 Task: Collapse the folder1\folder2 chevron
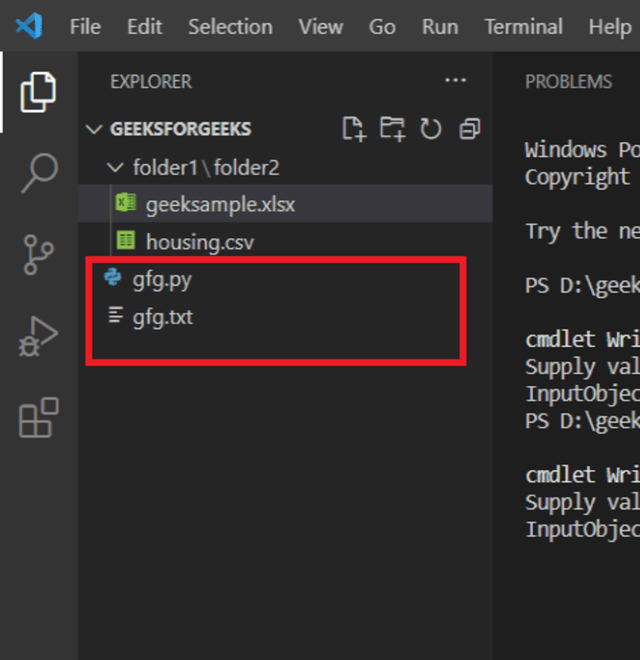pyautogui.click(x=115, y=168)
